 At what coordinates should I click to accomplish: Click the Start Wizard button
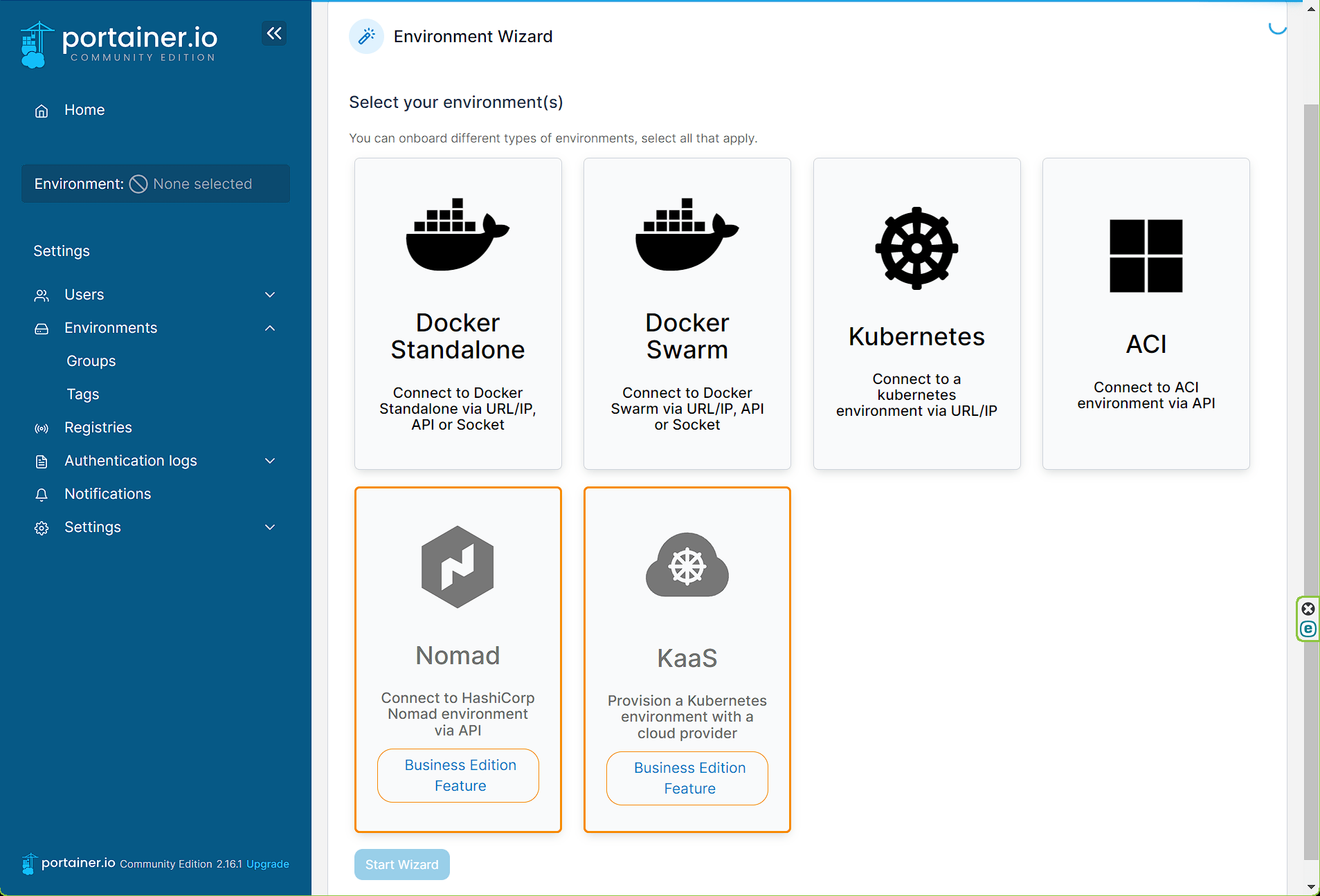pos(402,865)
